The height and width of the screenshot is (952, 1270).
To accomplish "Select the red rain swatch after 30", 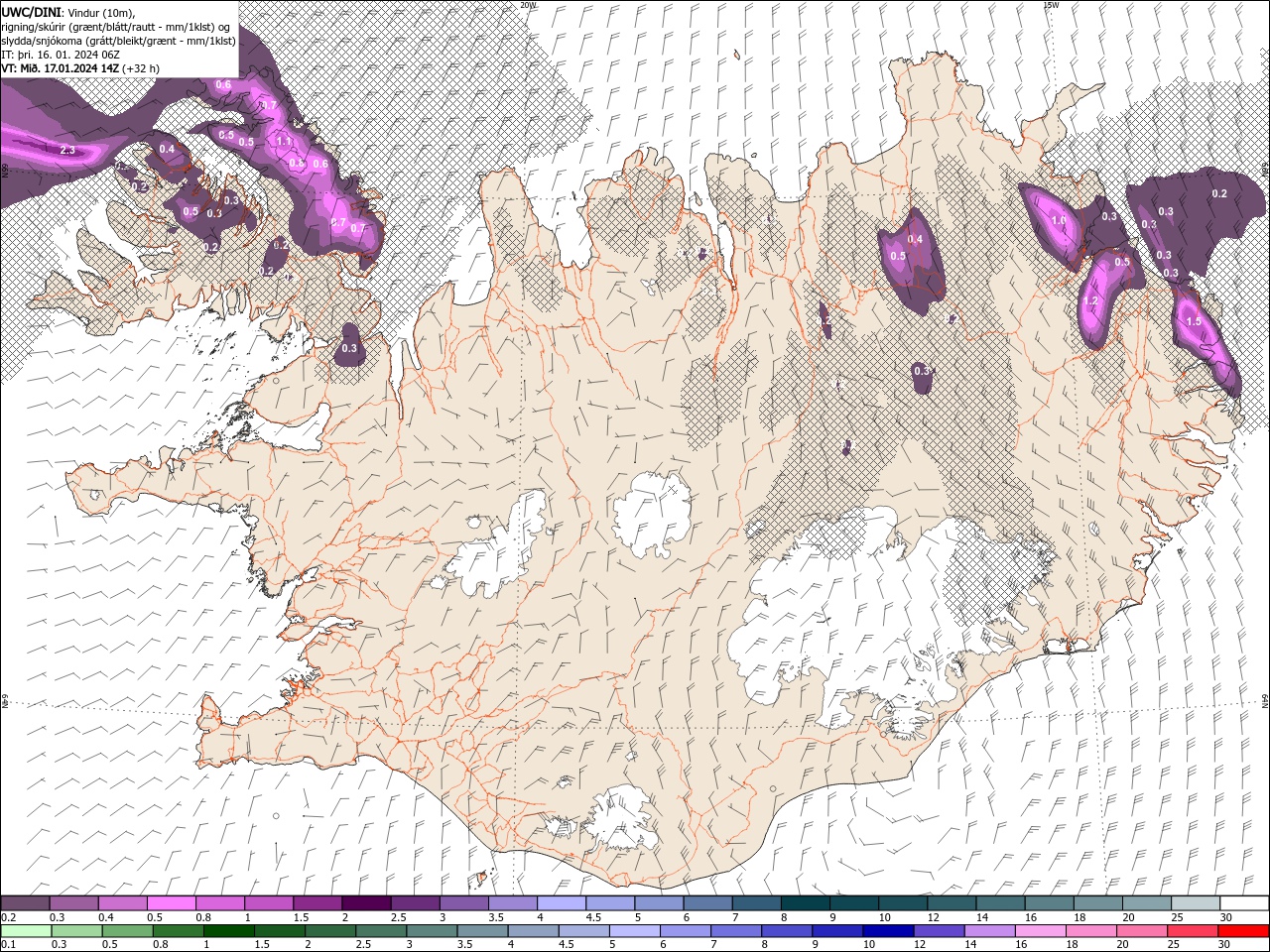I will [x=1243, y=931].
